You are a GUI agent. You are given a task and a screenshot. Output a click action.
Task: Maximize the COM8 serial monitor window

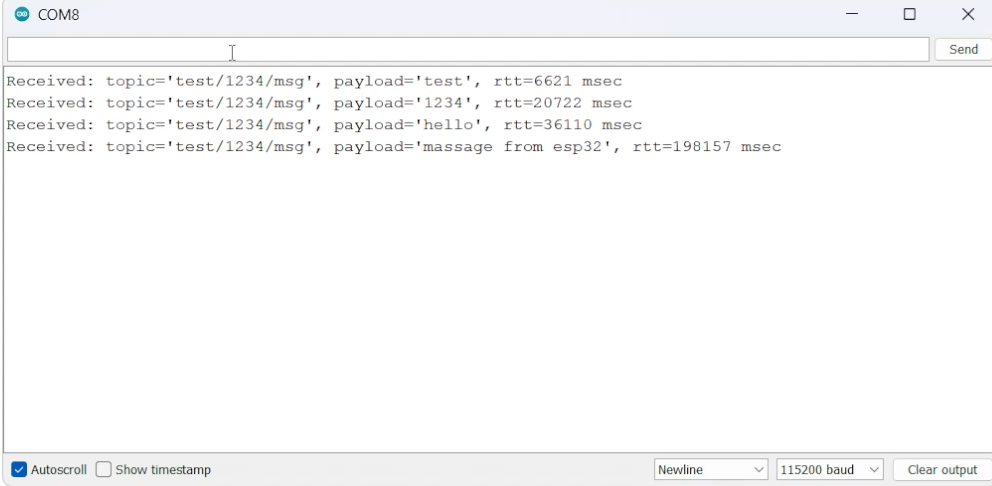coord(909,15)
